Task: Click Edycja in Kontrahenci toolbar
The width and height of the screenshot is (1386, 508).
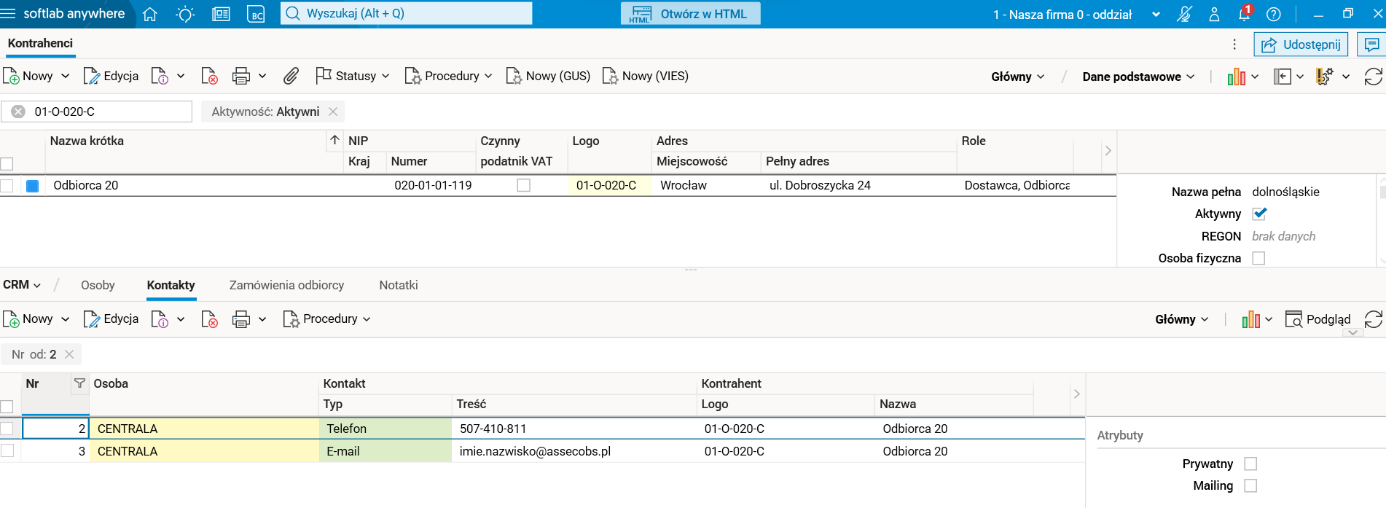Action: click(110, 76)
